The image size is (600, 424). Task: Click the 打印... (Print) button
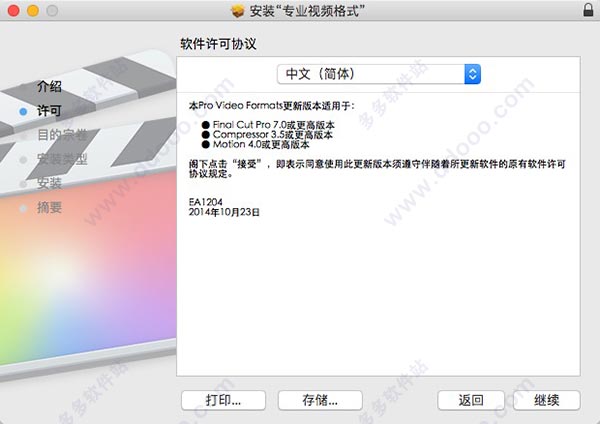tap(223, 400)
